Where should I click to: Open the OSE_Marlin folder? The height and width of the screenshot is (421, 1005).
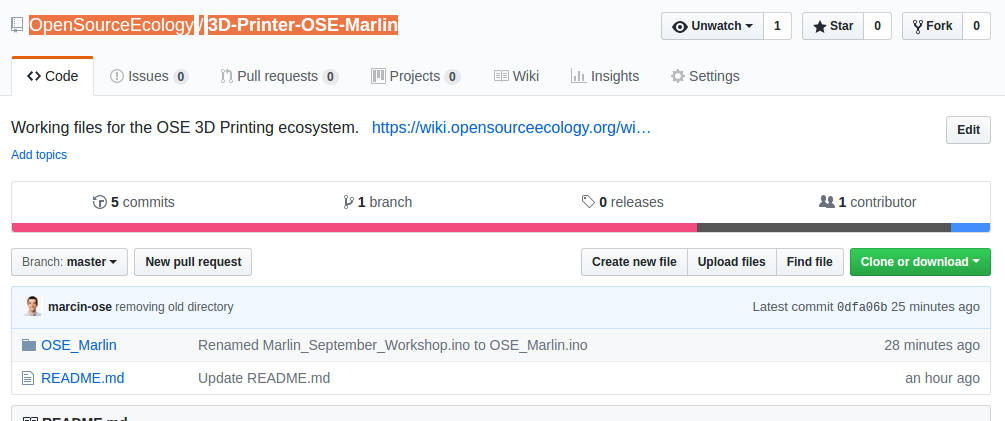79,345
